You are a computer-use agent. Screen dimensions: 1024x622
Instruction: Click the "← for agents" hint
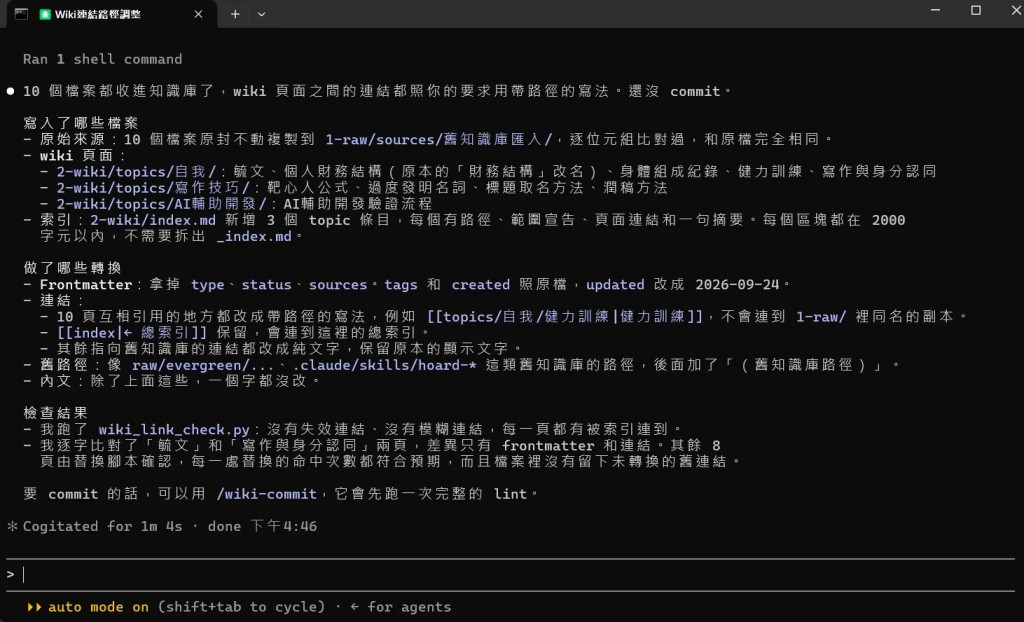coord(400,607)
